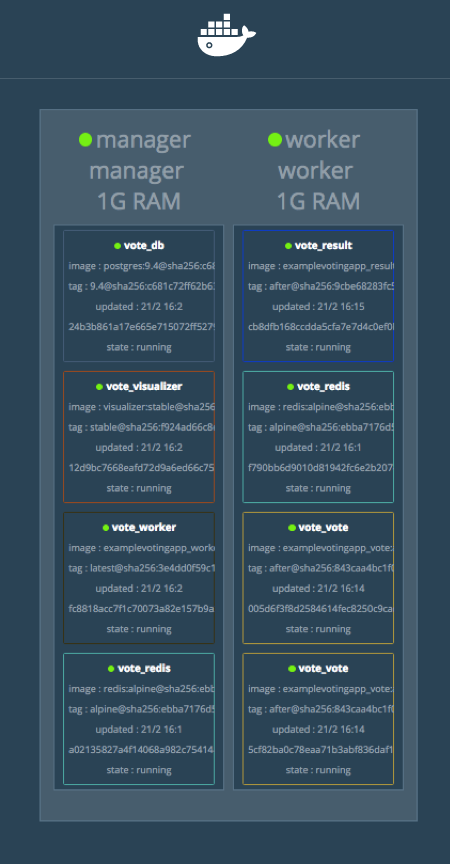This screenshot has width=450, height=864.
Task: Select the vote_vote container ID starting 5cf82ba0
Action: 321,750
